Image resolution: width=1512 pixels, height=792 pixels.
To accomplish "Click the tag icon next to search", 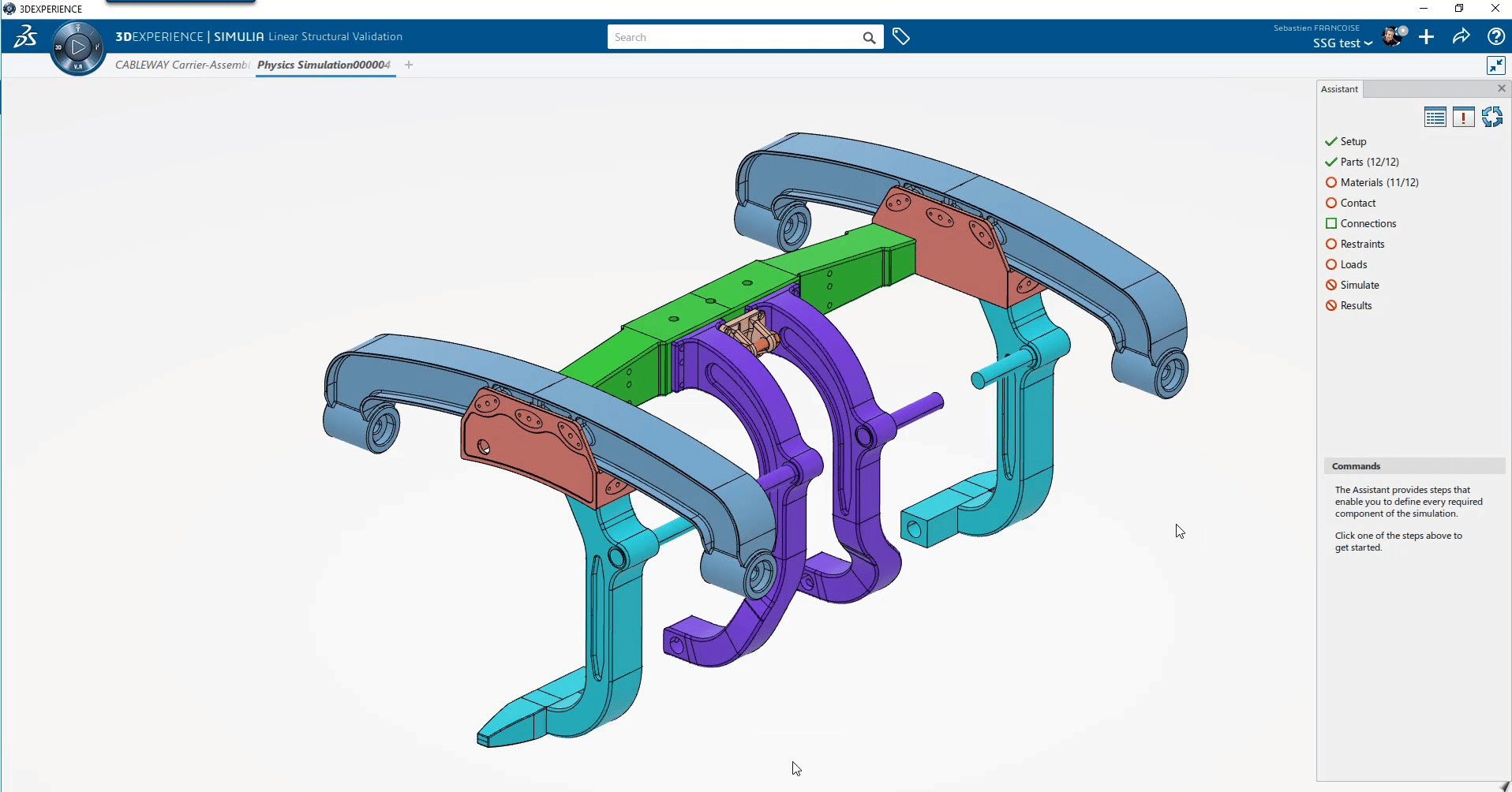I will 901,36.
